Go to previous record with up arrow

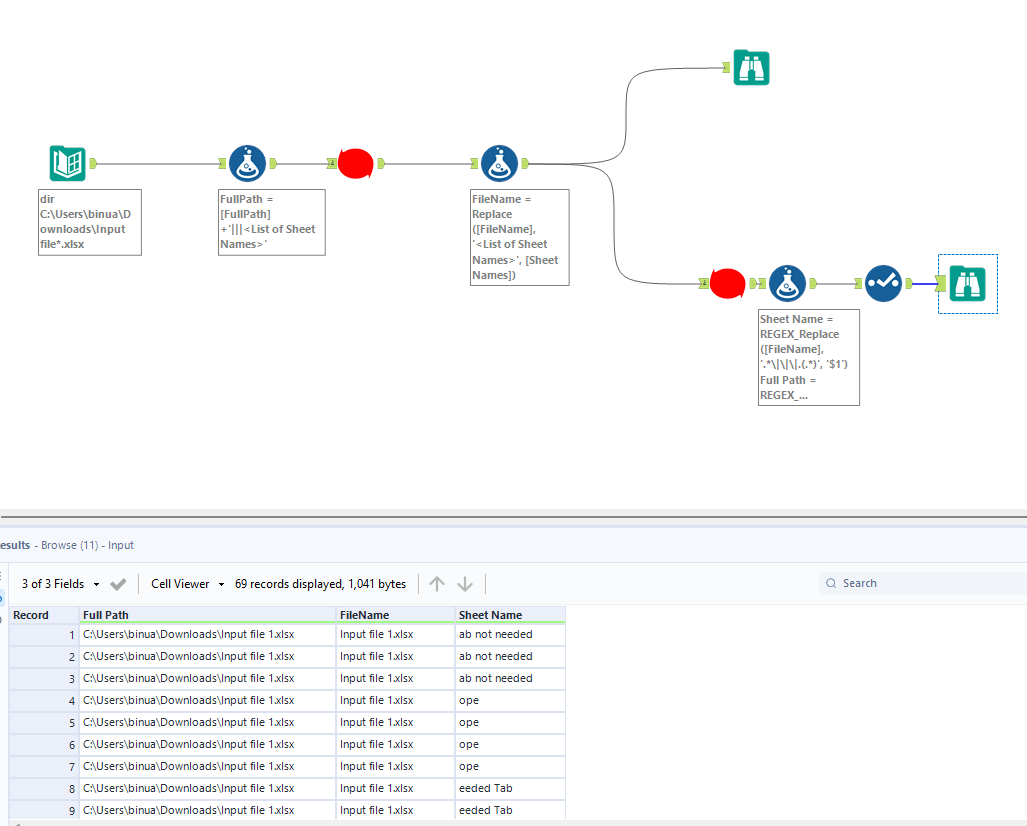click(437, 584)
